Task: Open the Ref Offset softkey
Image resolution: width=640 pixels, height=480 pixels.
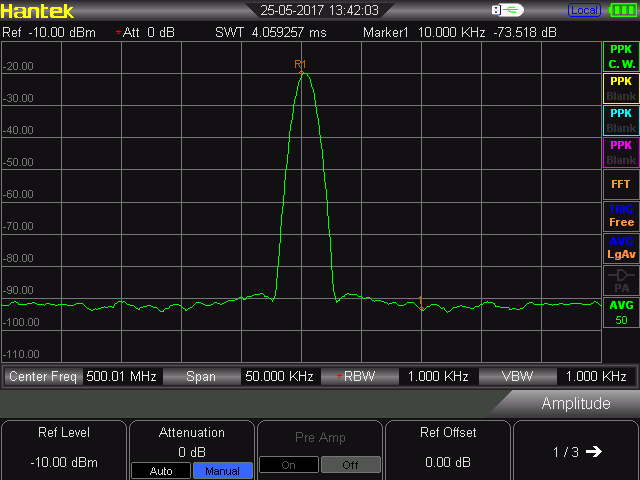Action: click(x=447, y=448)
